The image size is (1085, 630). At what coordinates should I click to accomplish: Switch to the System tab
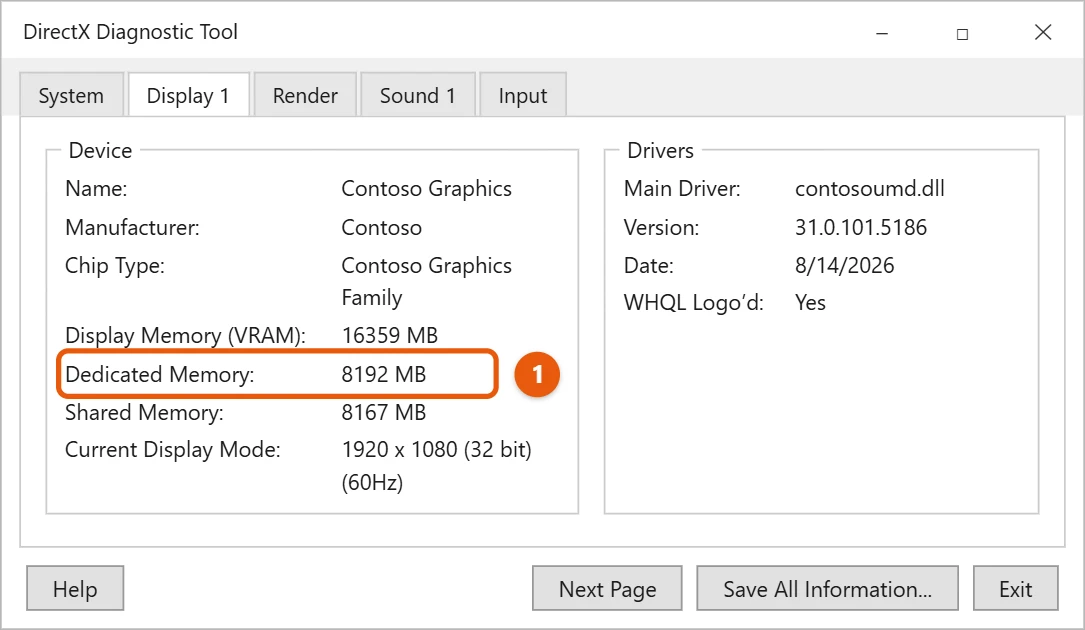(71, 95)
